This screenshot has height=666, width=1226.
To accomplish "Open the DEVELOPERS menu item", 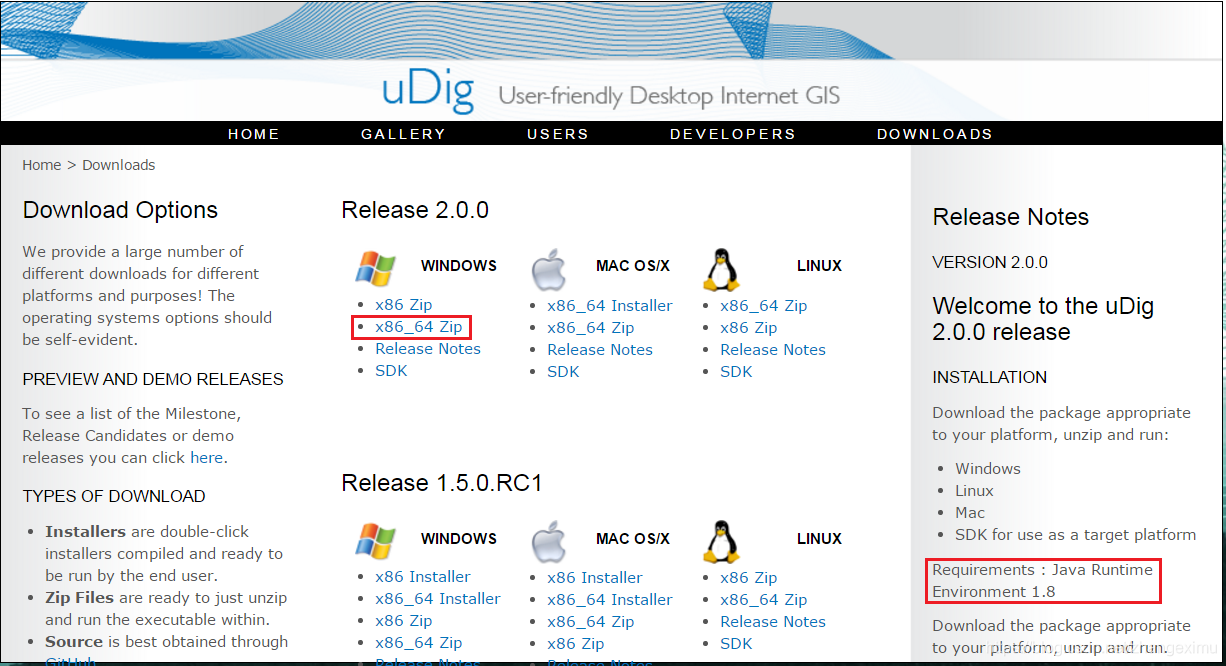I will [733, 134].
